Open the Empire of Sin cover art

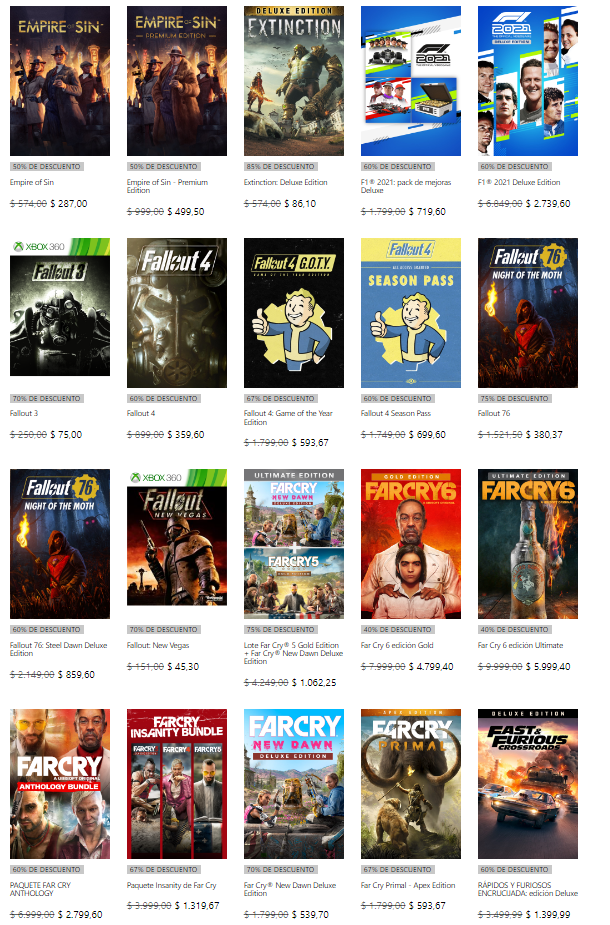(x=60, y=81)
